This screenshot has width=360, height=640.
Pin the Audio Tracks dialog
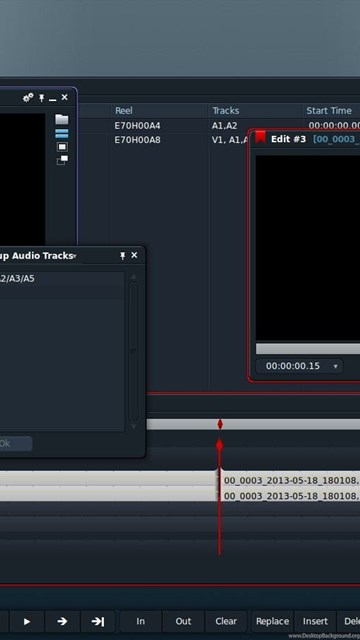[x=122, y=256]
